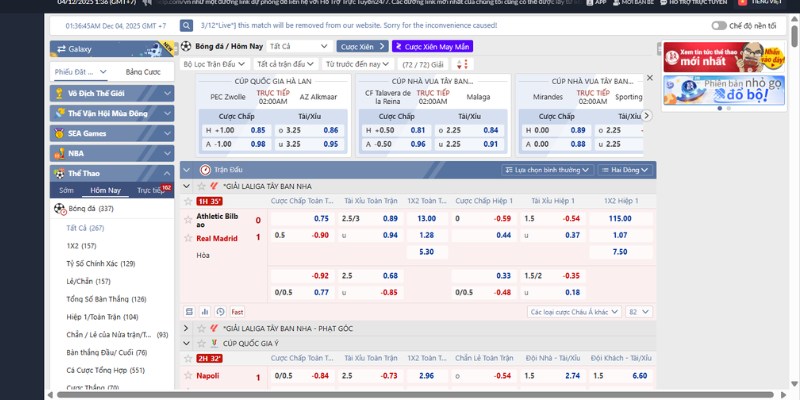The image size is (800, 400).
Task: Click the Fast bet button
Action: pyautogui.click(x=237, y=311)
